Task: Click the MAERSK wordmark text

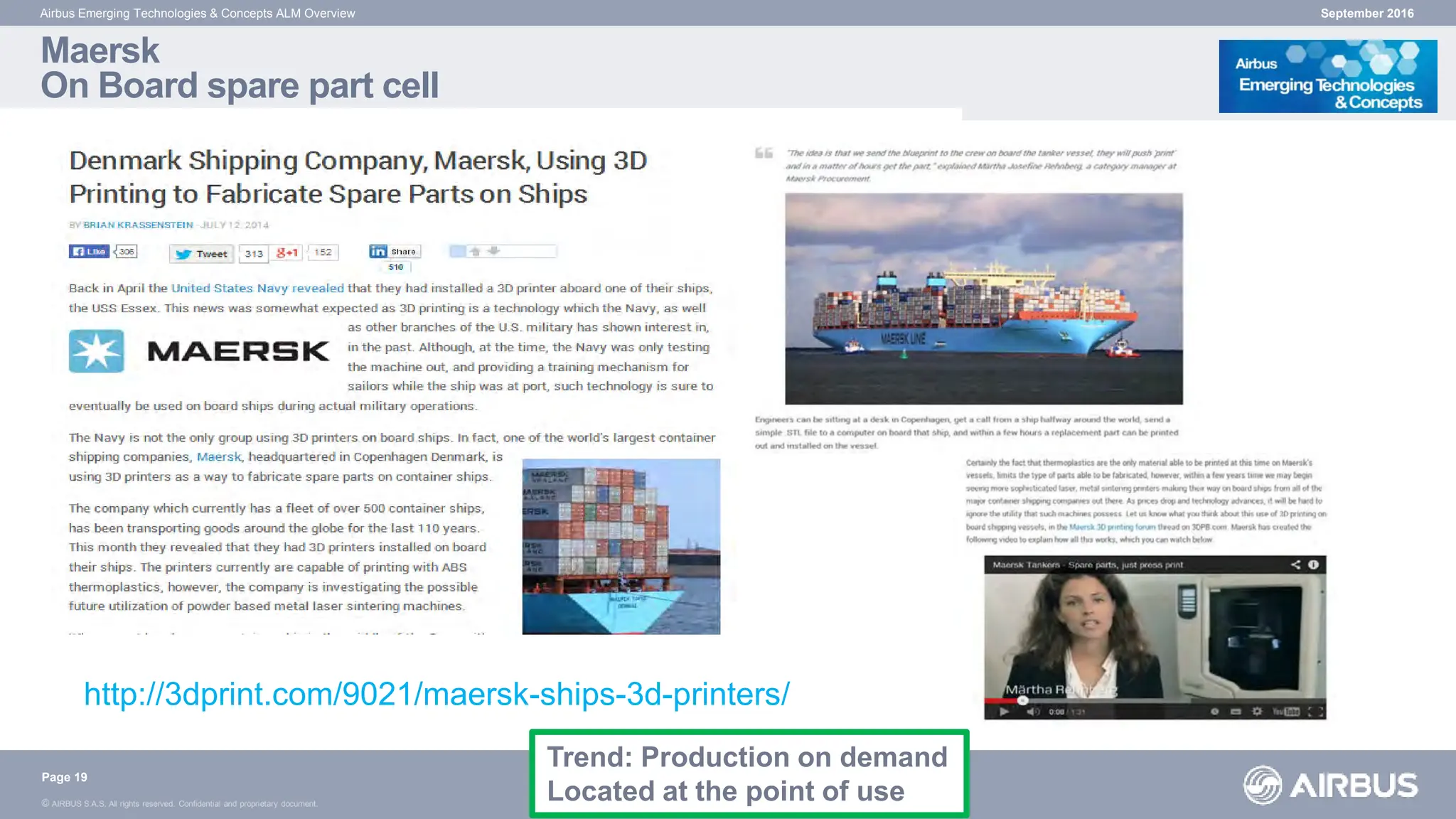Action: pyautogui.click(x=238, y=351)
